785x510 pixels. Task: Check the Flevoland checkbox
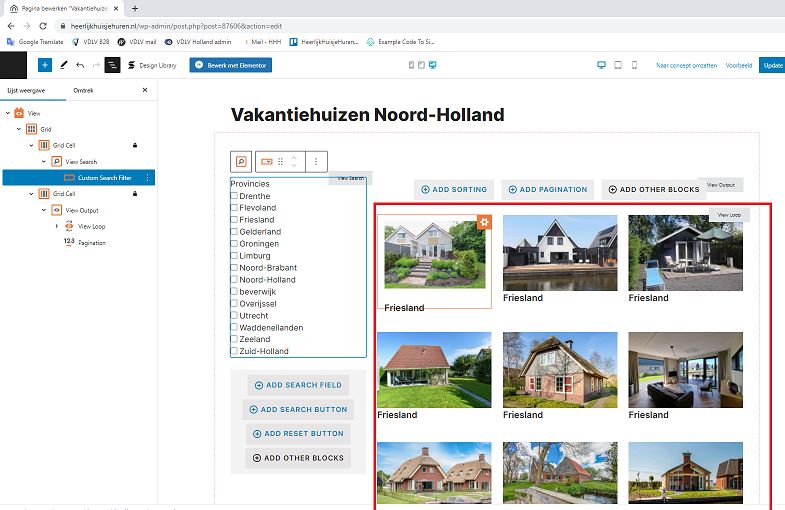[234, 208]
